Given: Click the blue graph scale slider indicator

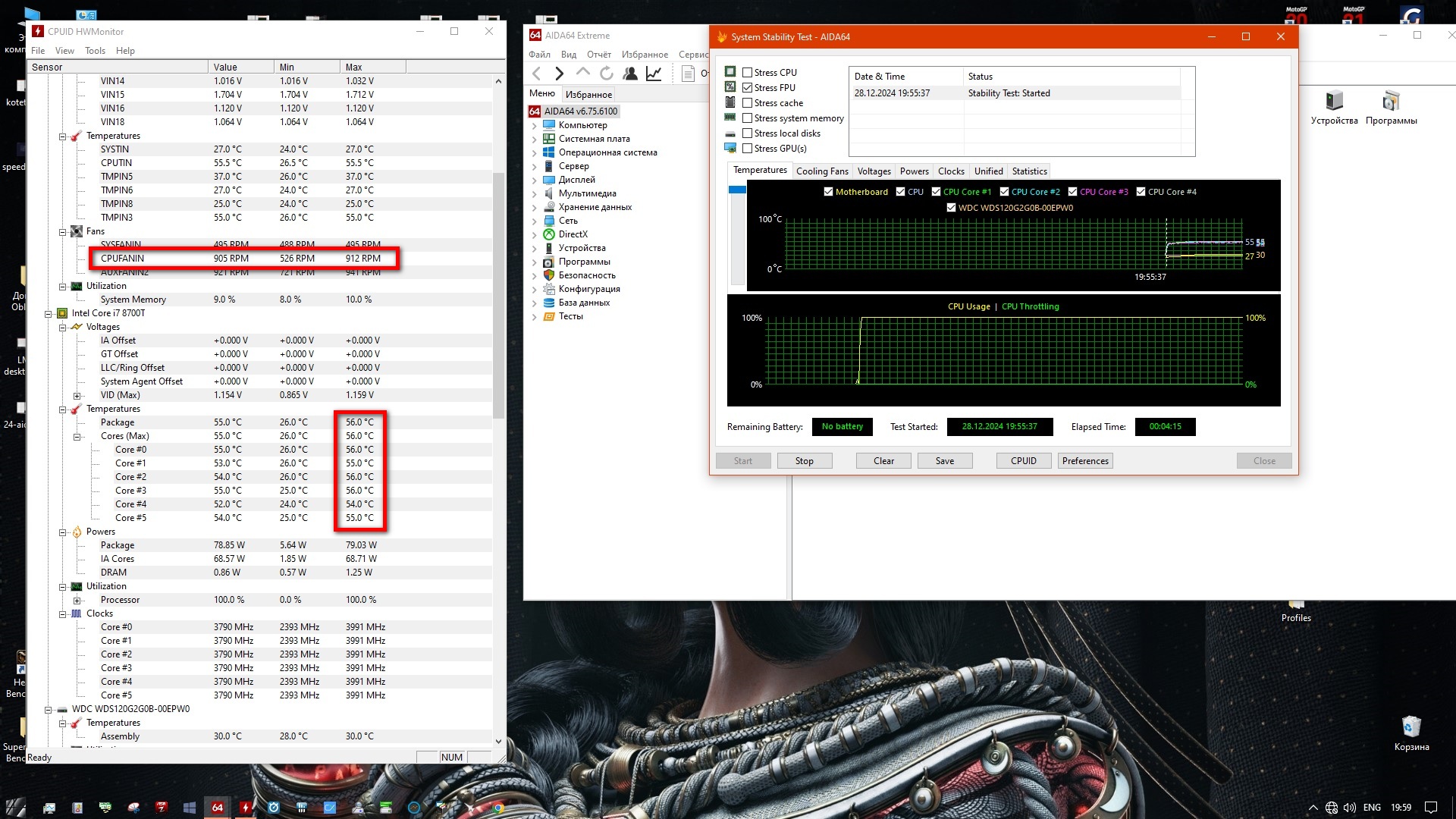Looking at the screenshot, I should pyautogui.click(x=737, y=190).
